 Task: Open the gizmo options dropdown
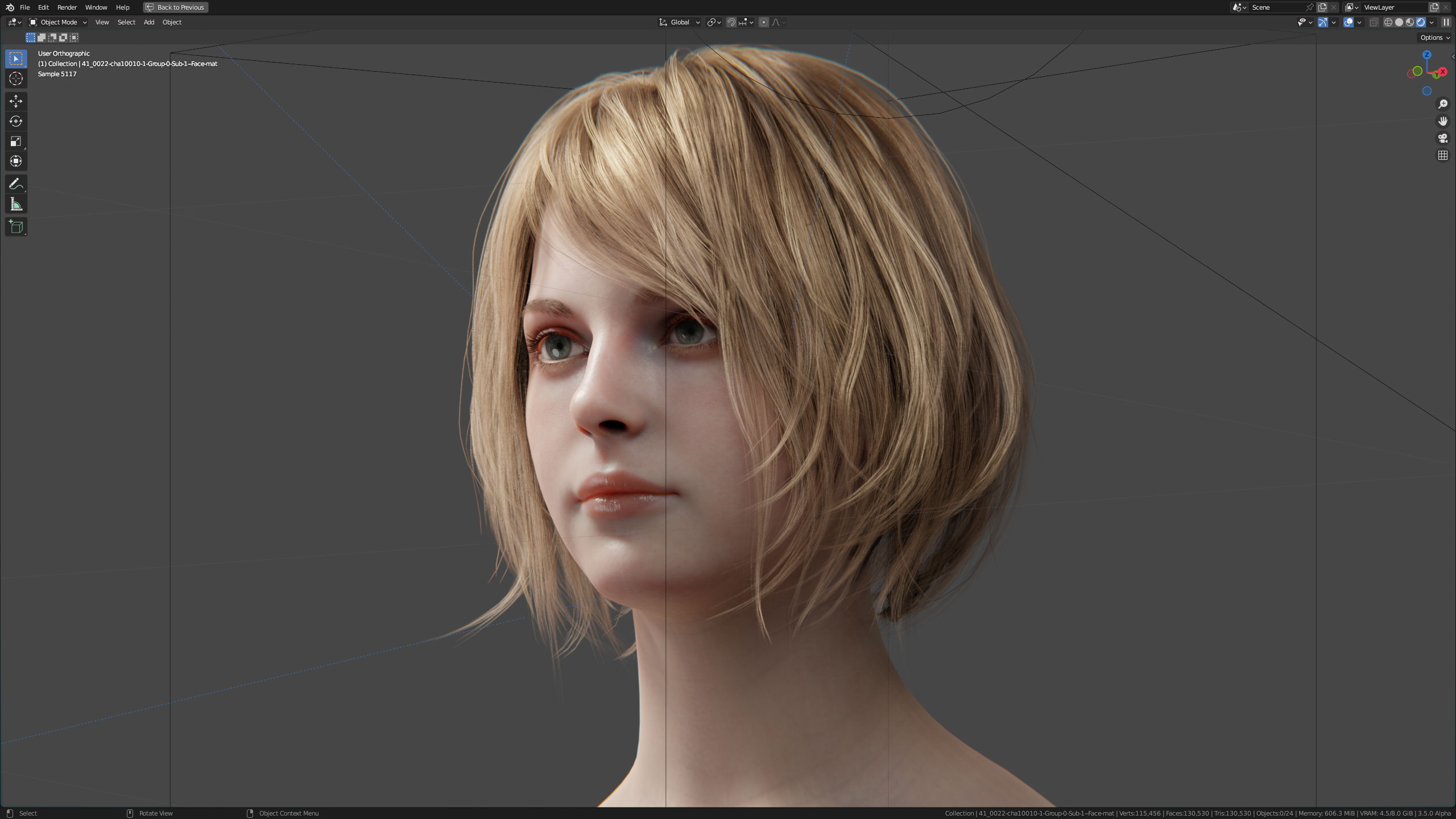point(1334,22)
